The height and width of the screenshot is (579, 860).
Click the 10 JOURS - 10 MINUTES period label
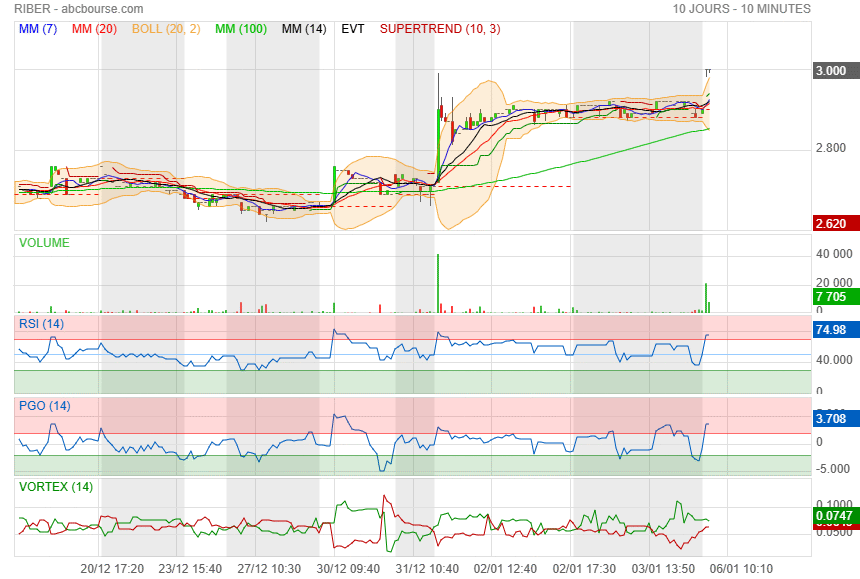[741, 9]
